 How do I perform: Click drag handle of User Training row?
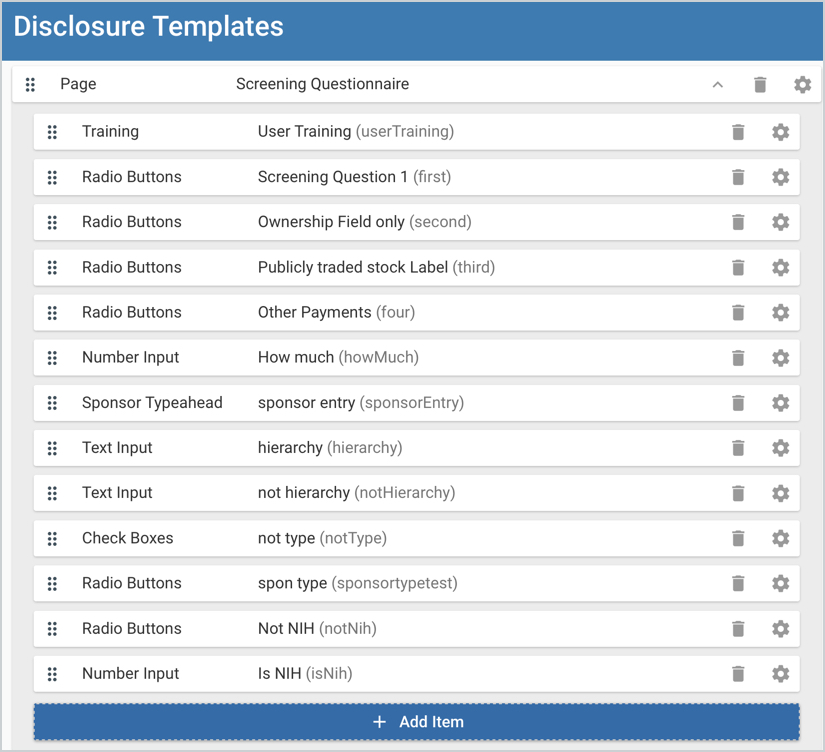[52, 132]
